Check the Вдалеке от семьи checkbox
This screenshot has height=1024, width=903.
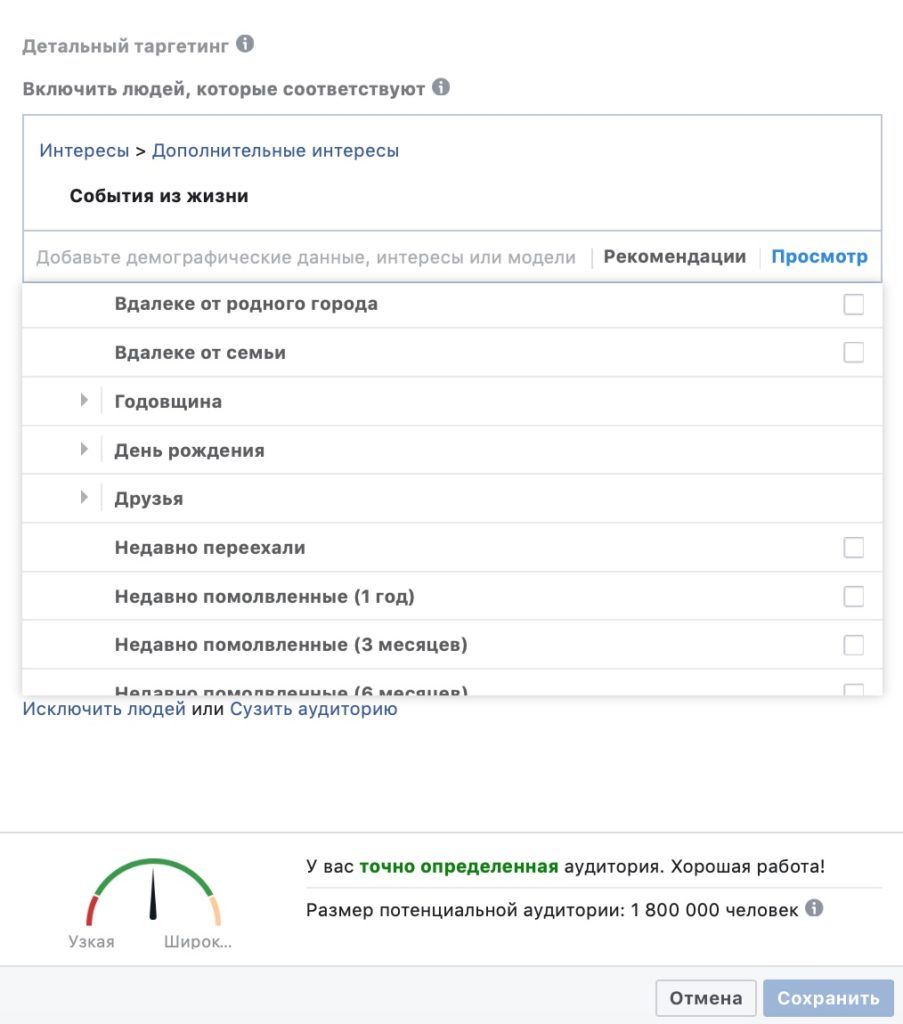[x=852, y=351]
